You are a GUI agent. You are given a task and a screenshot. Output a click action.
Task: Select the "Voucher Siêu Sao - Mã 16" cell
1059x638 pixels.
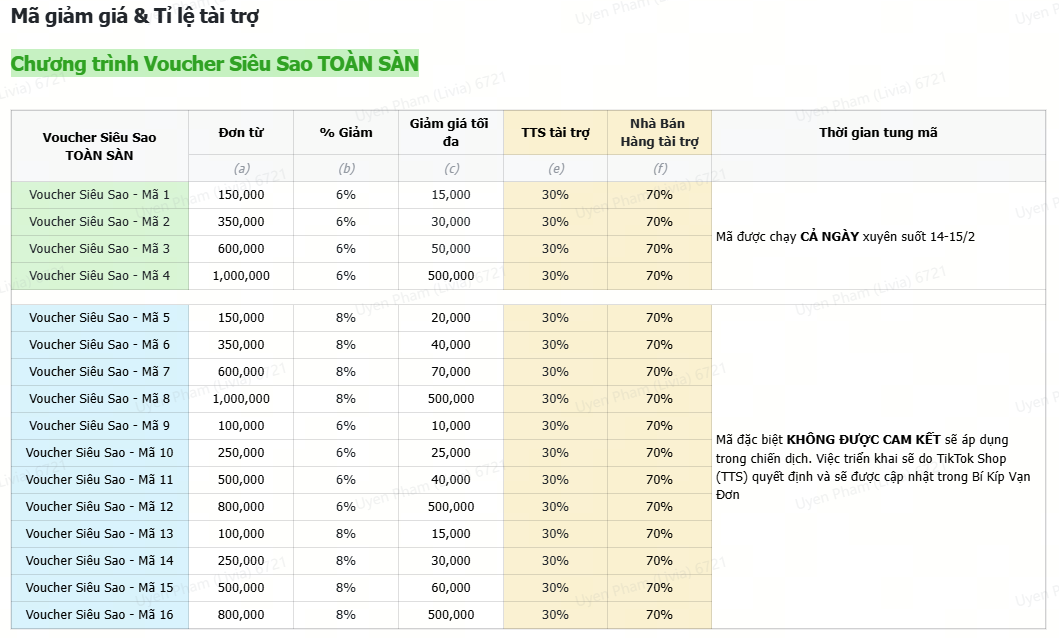pyautogui.click(x=100, y=615)
